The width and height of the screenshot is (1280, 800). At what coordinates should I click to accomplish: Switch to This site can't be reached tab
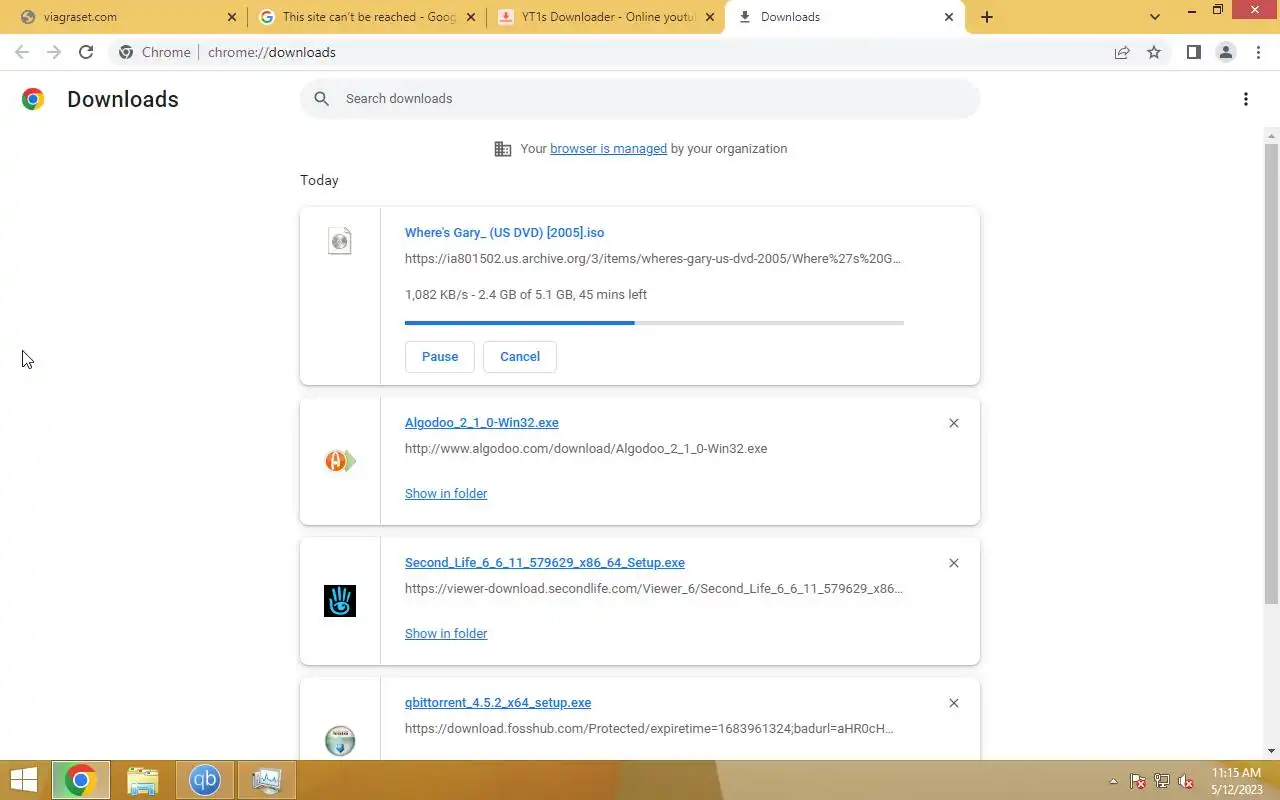[367, 17]
